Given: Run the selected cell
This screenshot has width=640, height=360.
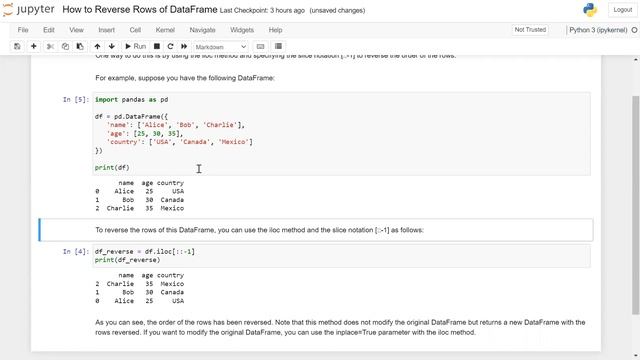Looking at the screenshot, I should pos(136,47).
